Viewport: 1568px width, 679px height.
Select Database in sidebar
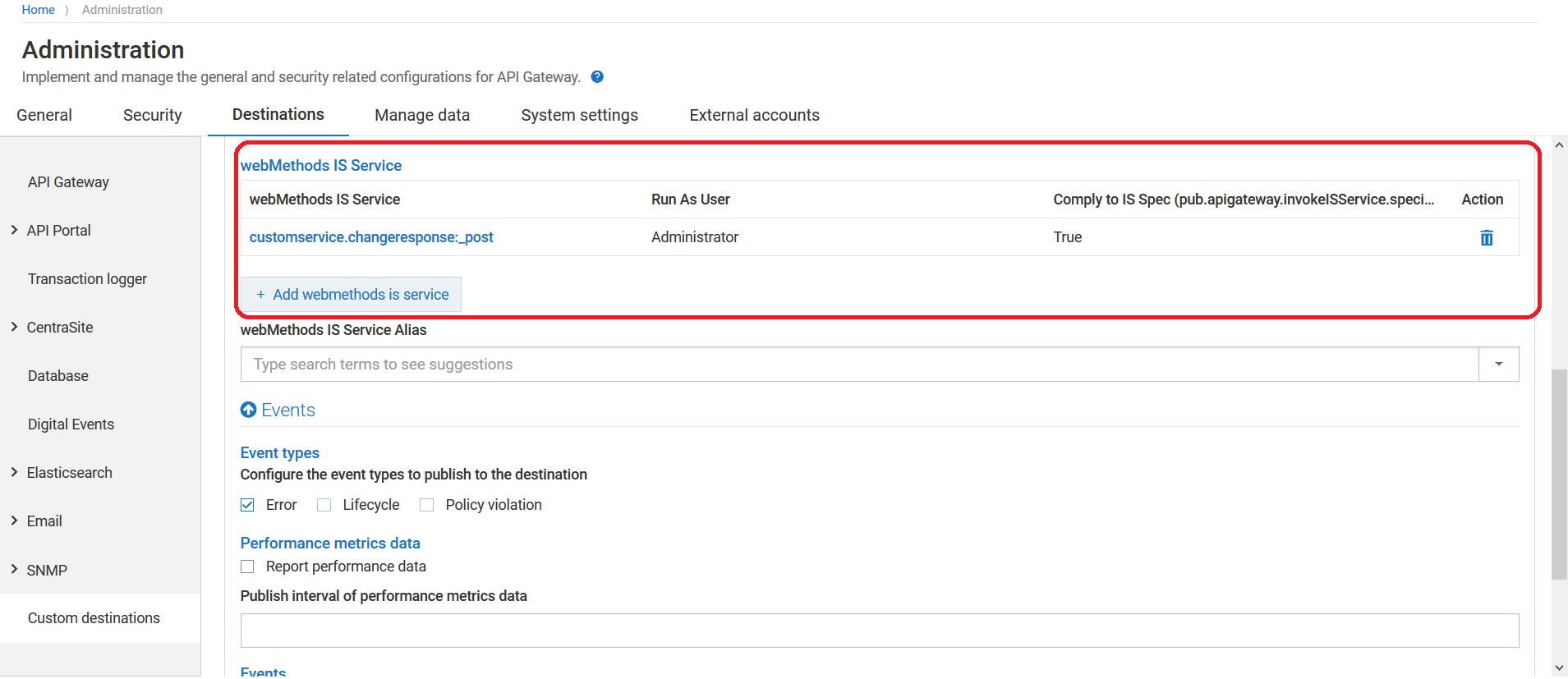click(58, 376)
